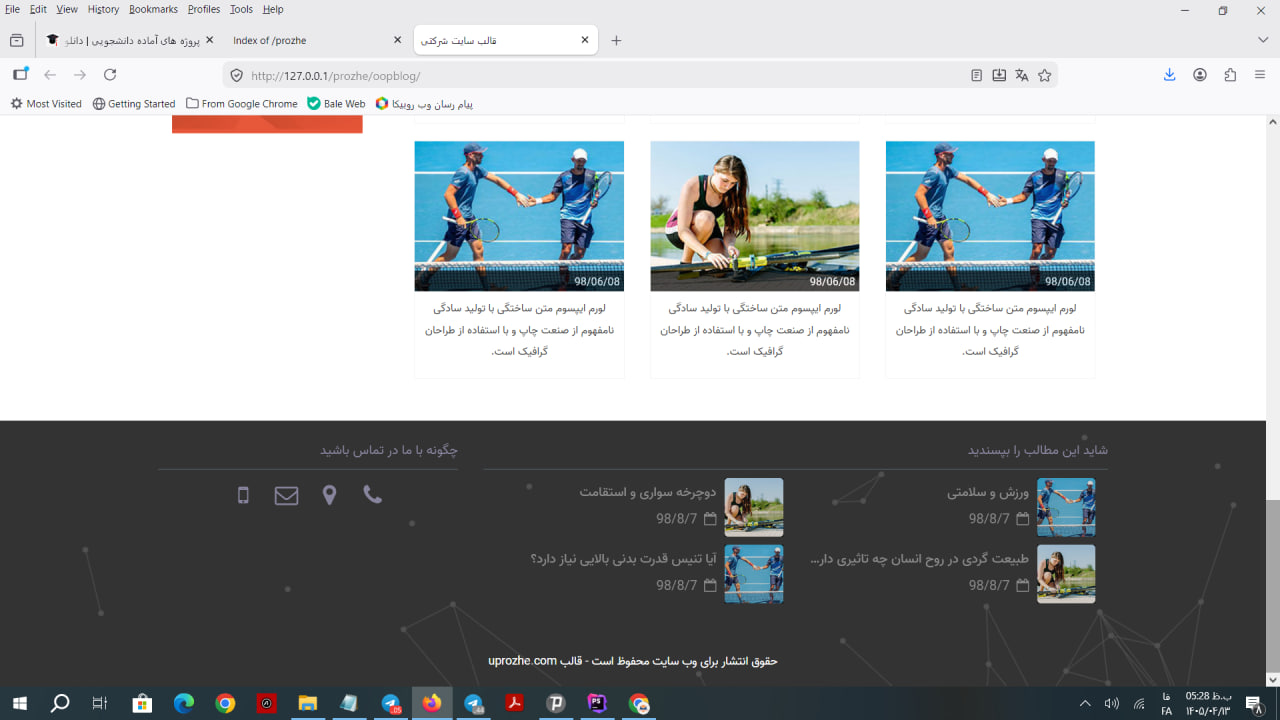Click the map location pin icon in footer
This screenshot has height=720, width=1280.
point(329,495)
